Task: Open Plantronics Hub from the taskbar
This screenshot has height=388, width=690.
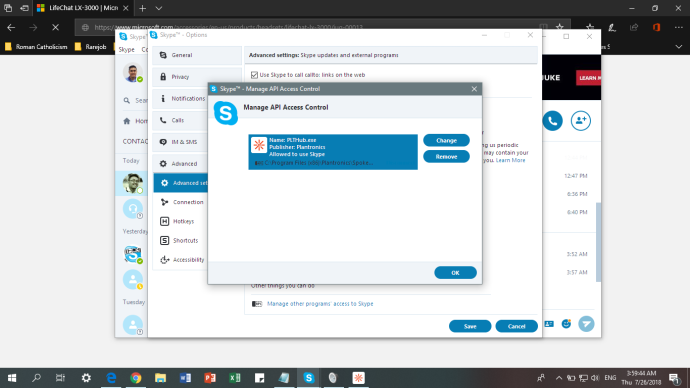Action: [x=359, y=378]
